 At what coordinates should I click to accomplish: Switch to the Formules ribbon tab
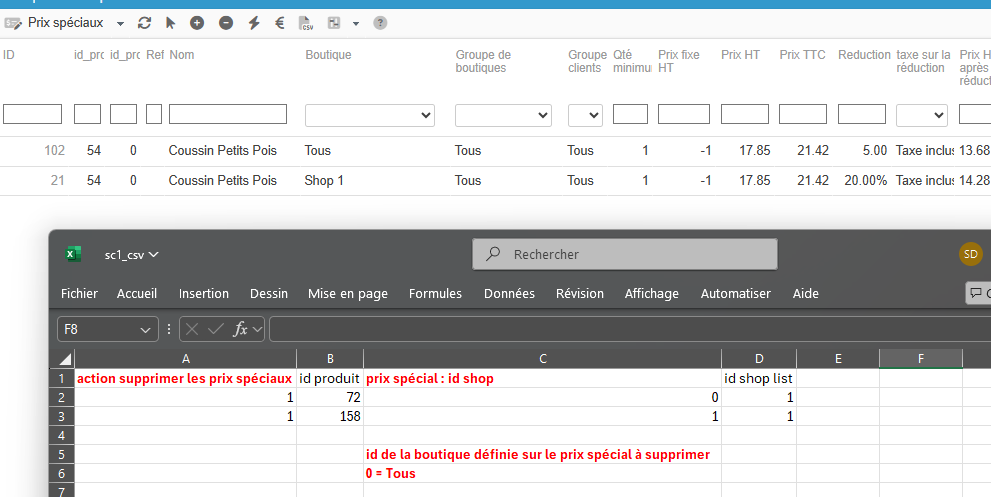(435, 293)
